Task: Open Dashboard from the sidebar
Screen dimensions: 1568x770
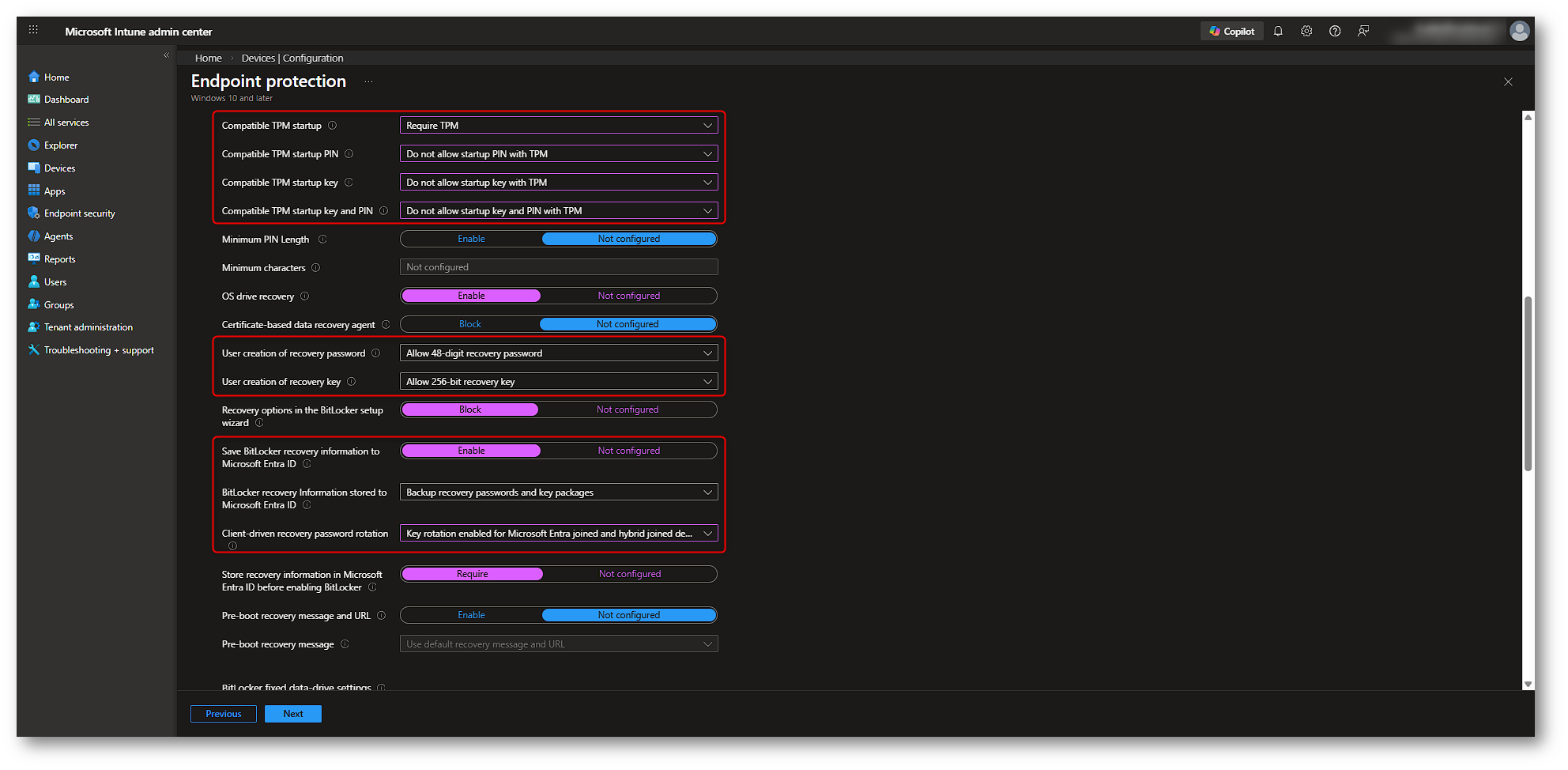Action: (66, 100)
